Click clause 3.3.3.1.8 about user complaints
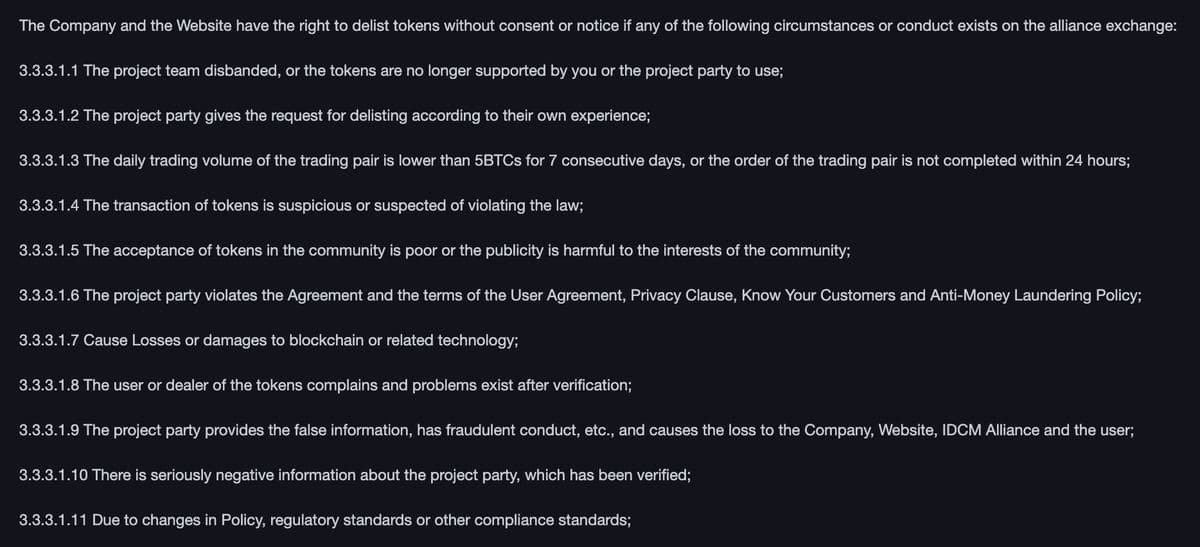Image resolution: width=1200 pixels, height=547 pixels. 325,385
